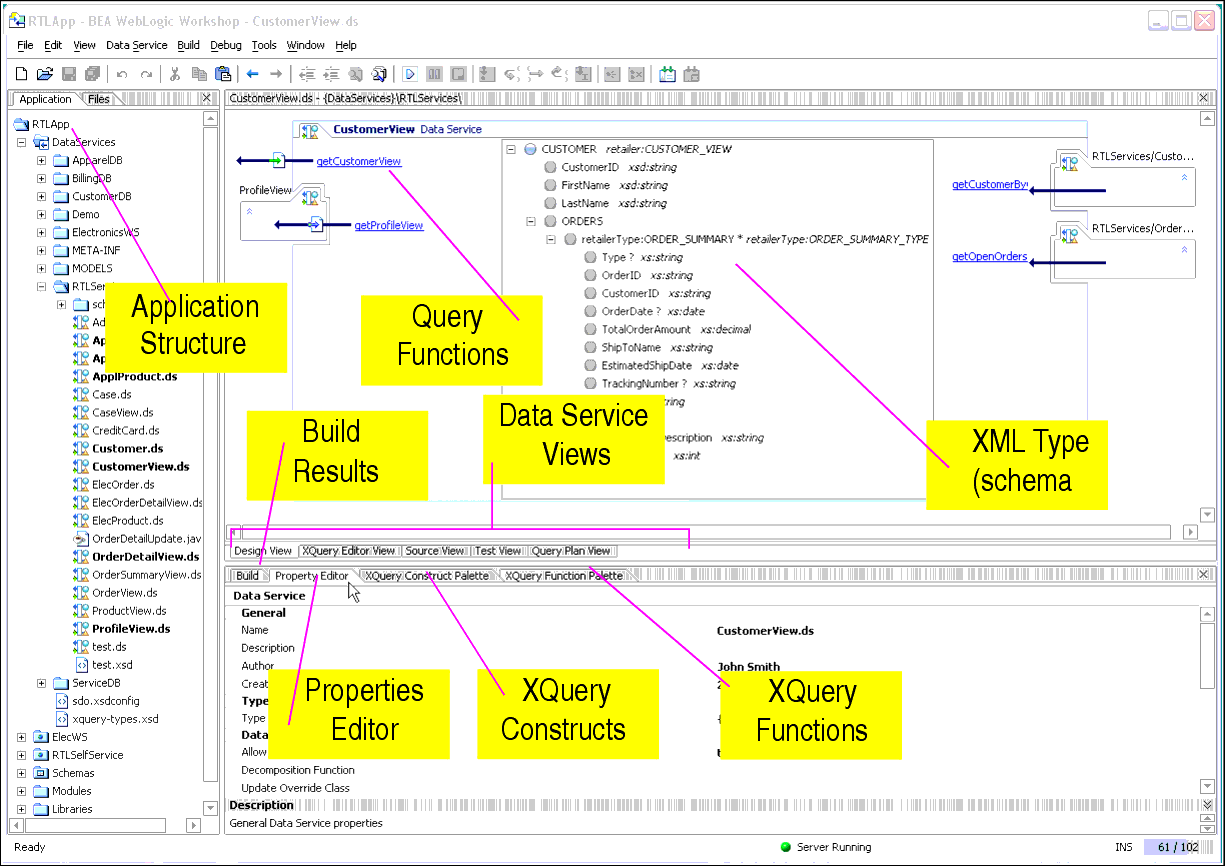Click the Save toolbar icon

point(69,74)
